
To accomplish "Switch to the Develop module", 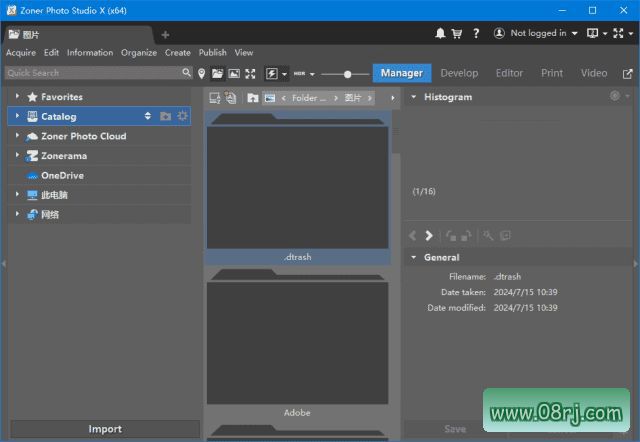I will coord(459,73).
